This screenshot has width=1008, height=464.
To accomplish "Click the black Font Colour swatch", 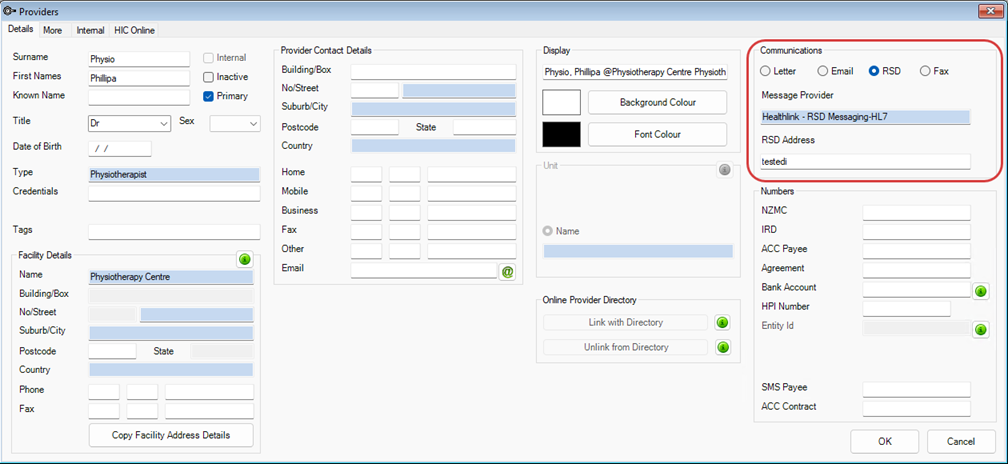I will point(561,134).
